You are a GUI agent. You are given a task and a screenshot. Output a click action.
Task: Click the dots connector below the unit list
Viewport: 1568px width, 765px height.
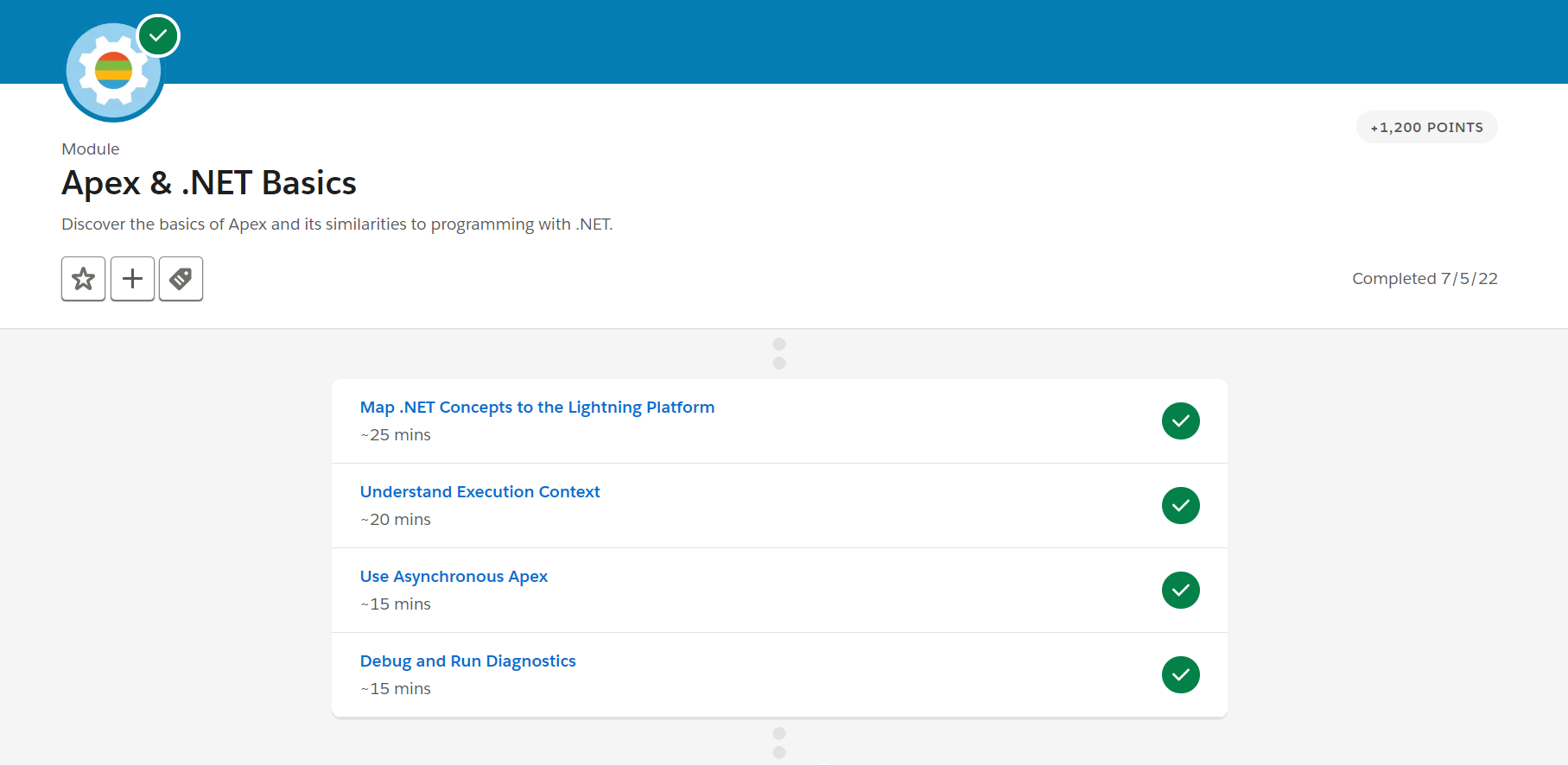779,743
